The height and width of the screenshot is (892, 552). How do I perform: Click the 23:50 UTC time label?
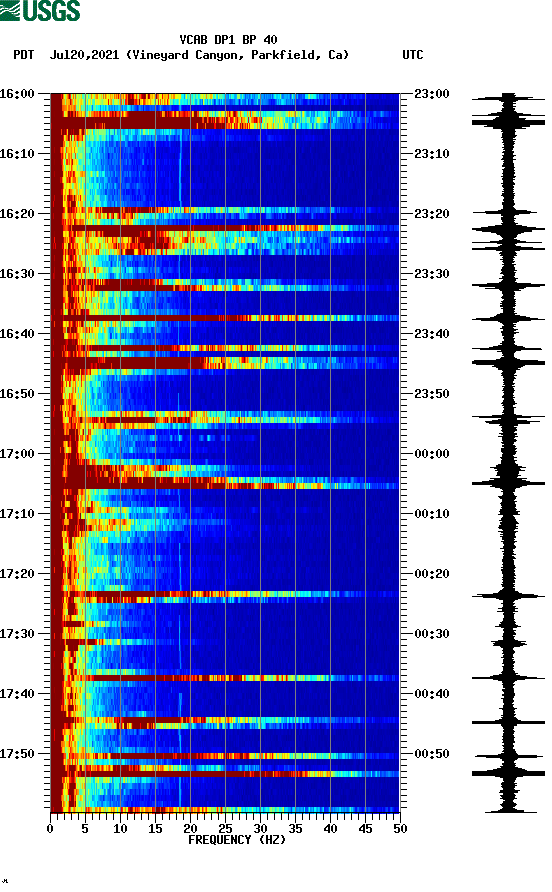432,394
